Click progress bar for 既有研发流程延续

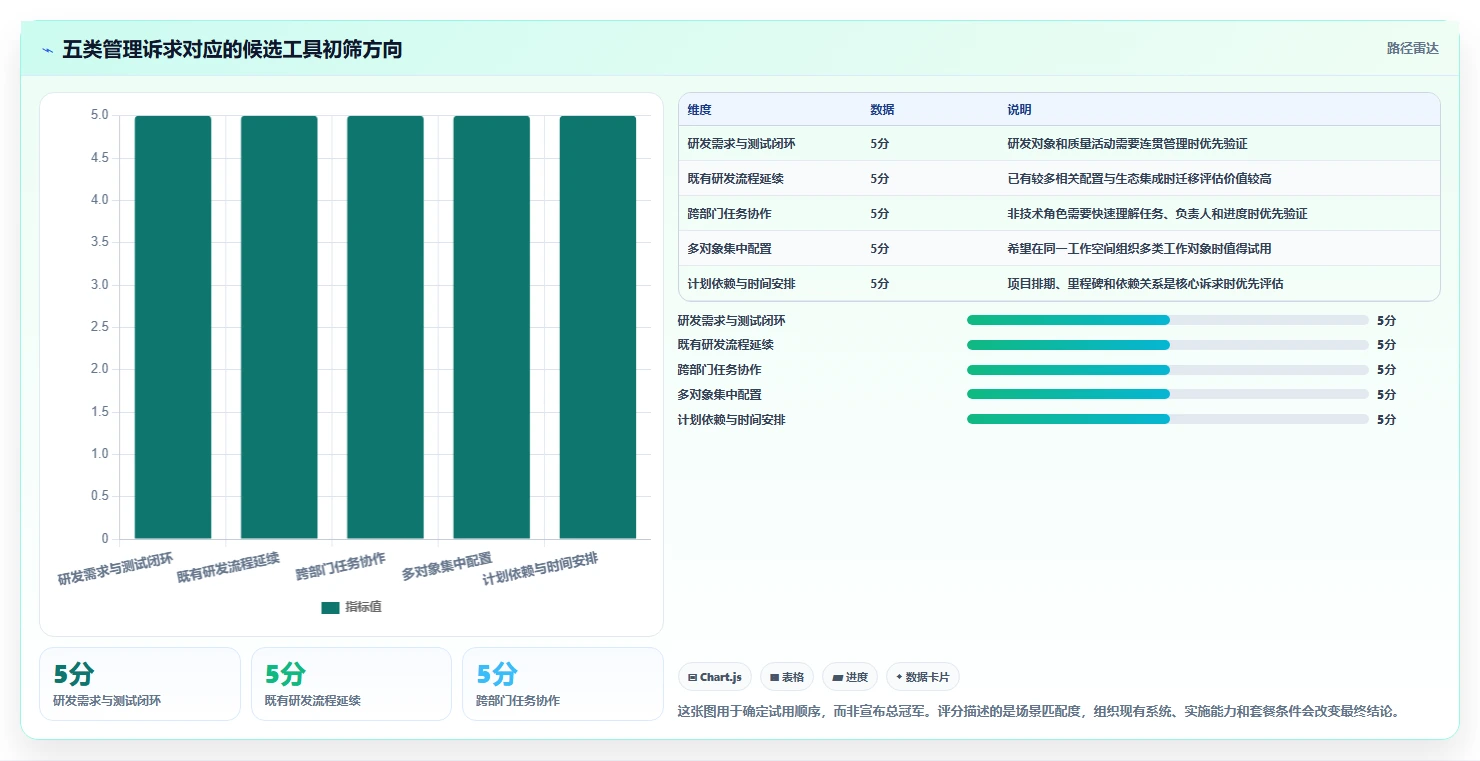(x=1167, y=345)
